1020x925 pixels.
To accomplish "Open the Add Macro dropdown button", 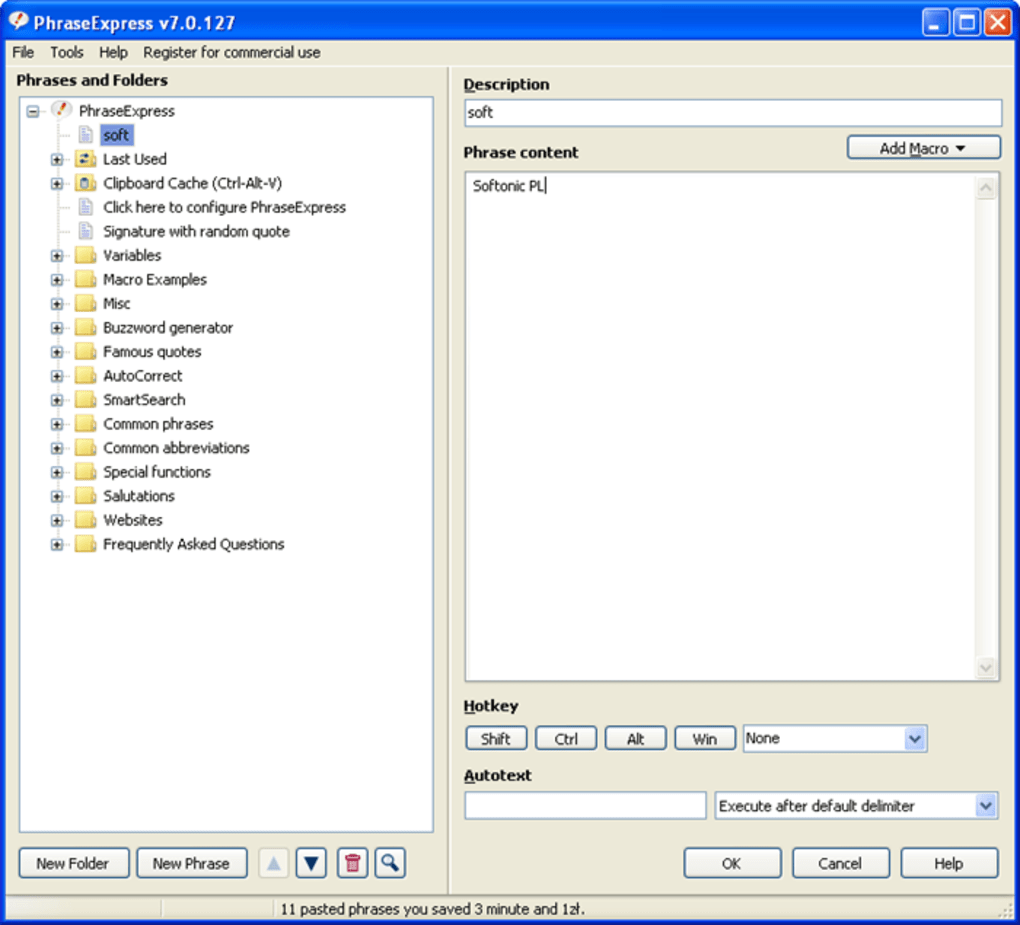I will pos(923,148).
